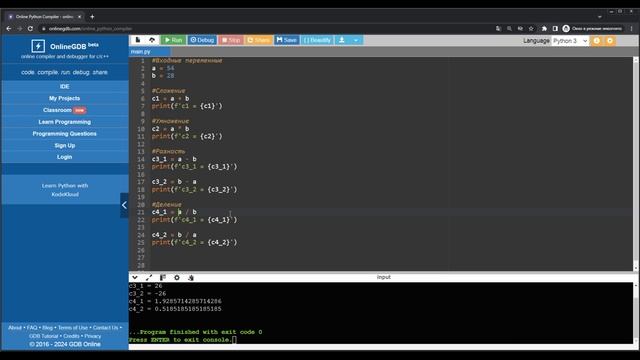
Task: Save the current project
Action: coord(287,40)
